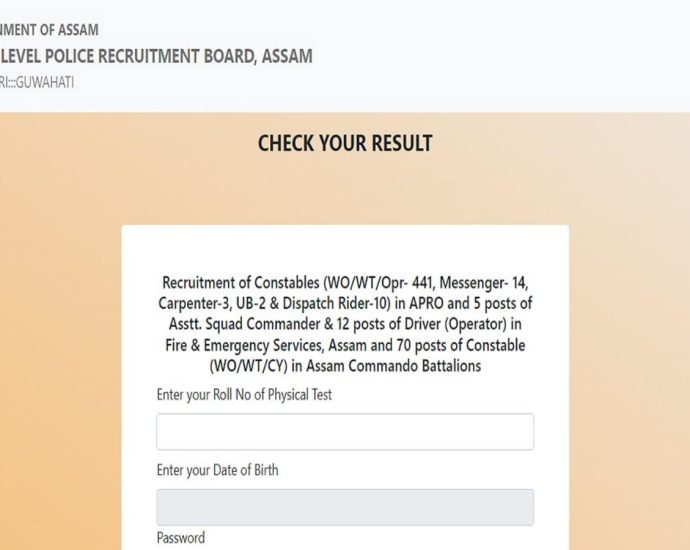Click the '12 posts of Driver (Operator)' text
690x550 pixels.
440,325
